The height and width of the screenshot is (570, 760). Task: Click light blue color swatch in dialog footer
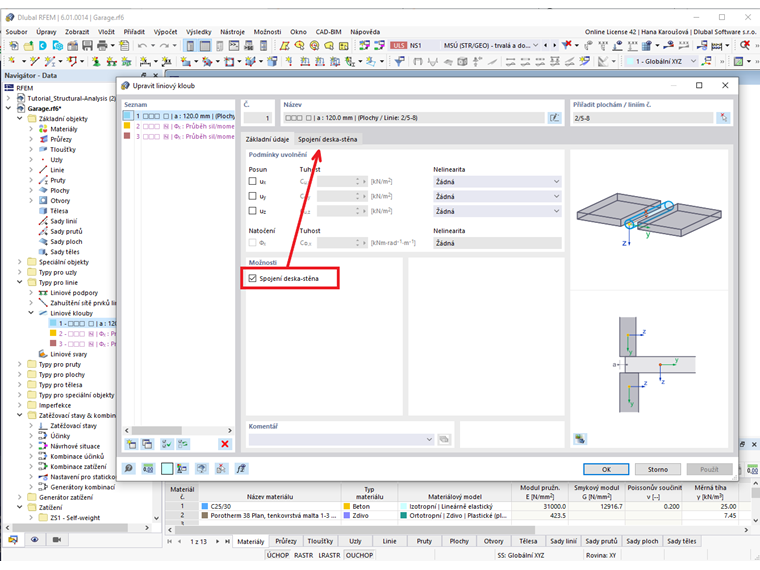coord(167,469)
